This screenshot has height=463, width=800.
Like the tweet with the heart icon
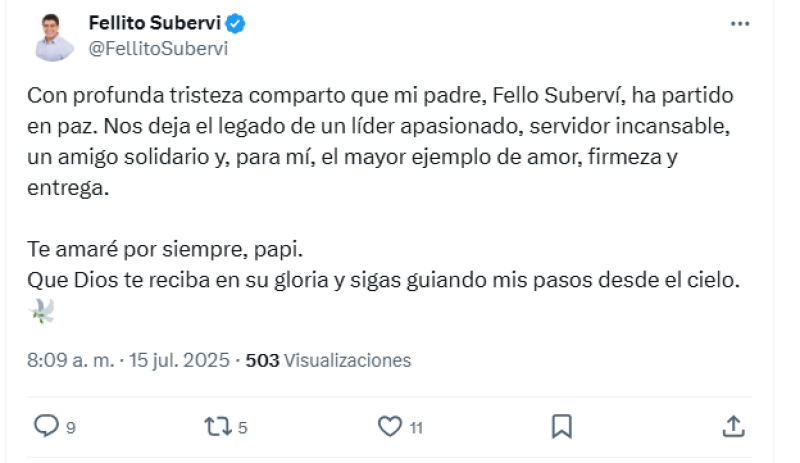click(389, 426)
